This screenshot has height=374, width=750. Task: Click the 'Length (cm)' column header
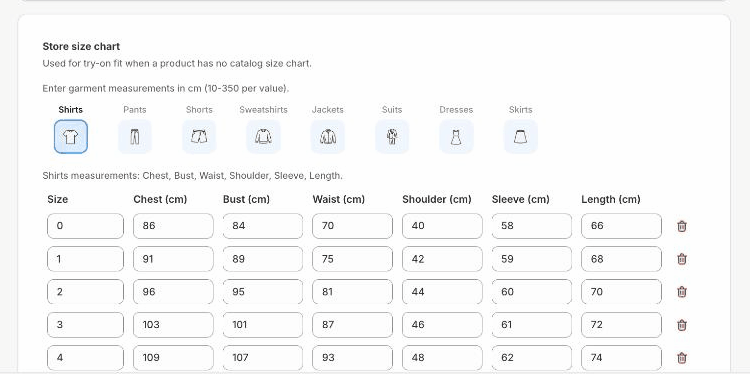click(x=611, y=199)
